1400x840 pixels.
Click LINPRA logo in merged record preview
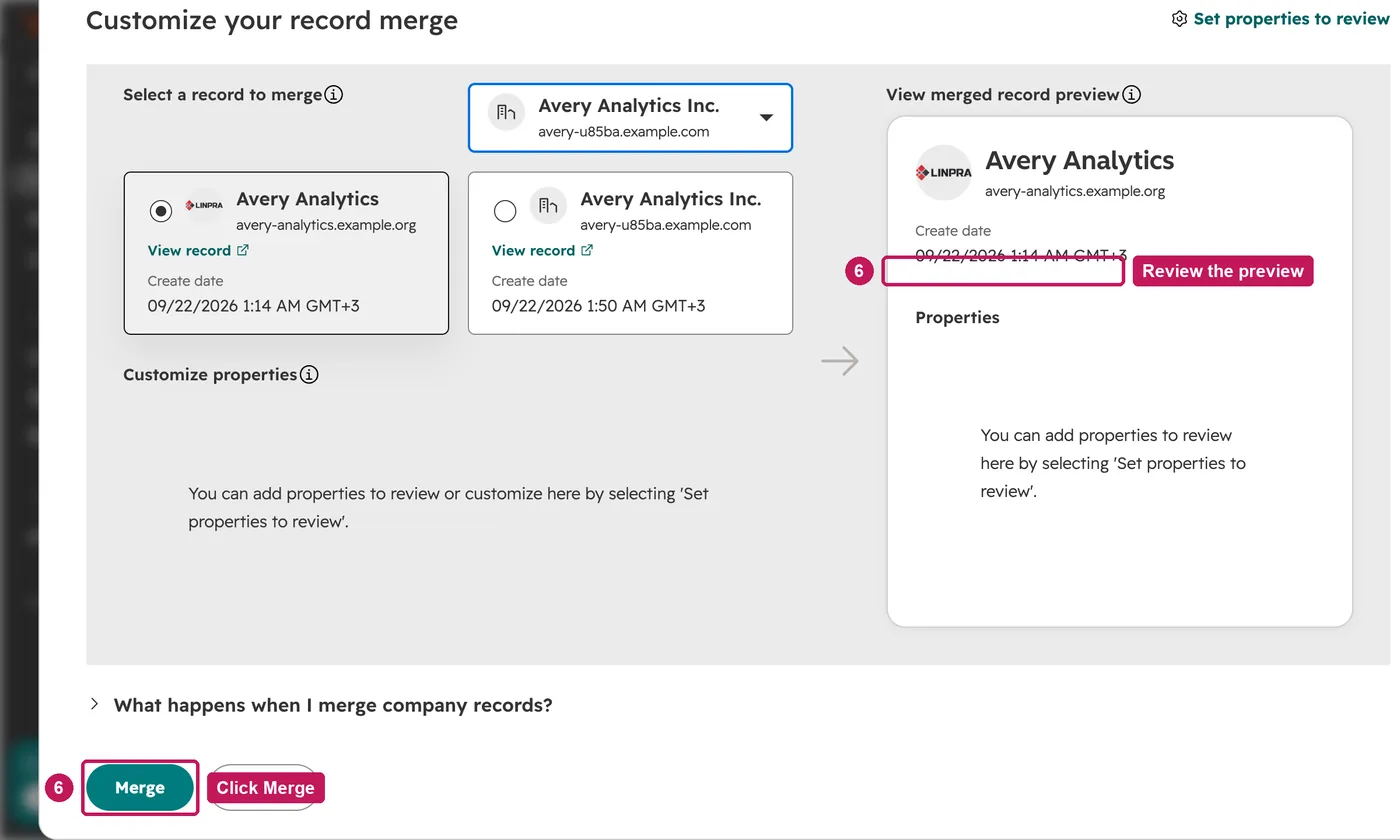click(944, 172)
